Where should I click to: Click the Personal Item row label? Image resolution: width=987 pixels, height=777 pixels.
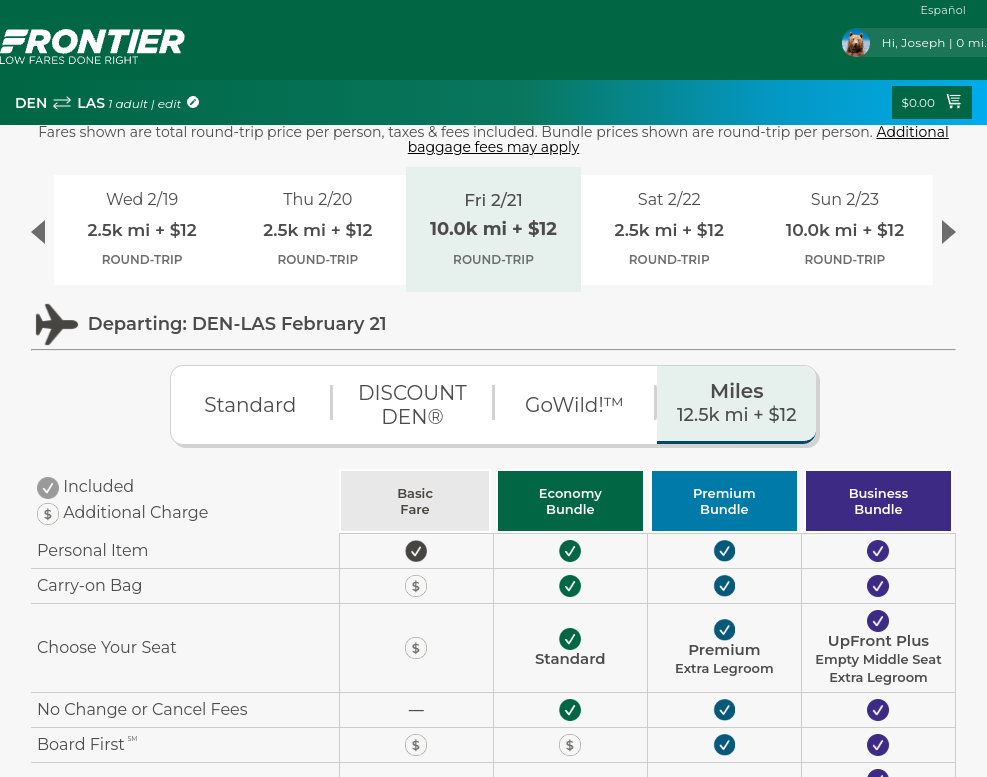tap(93, 550)
